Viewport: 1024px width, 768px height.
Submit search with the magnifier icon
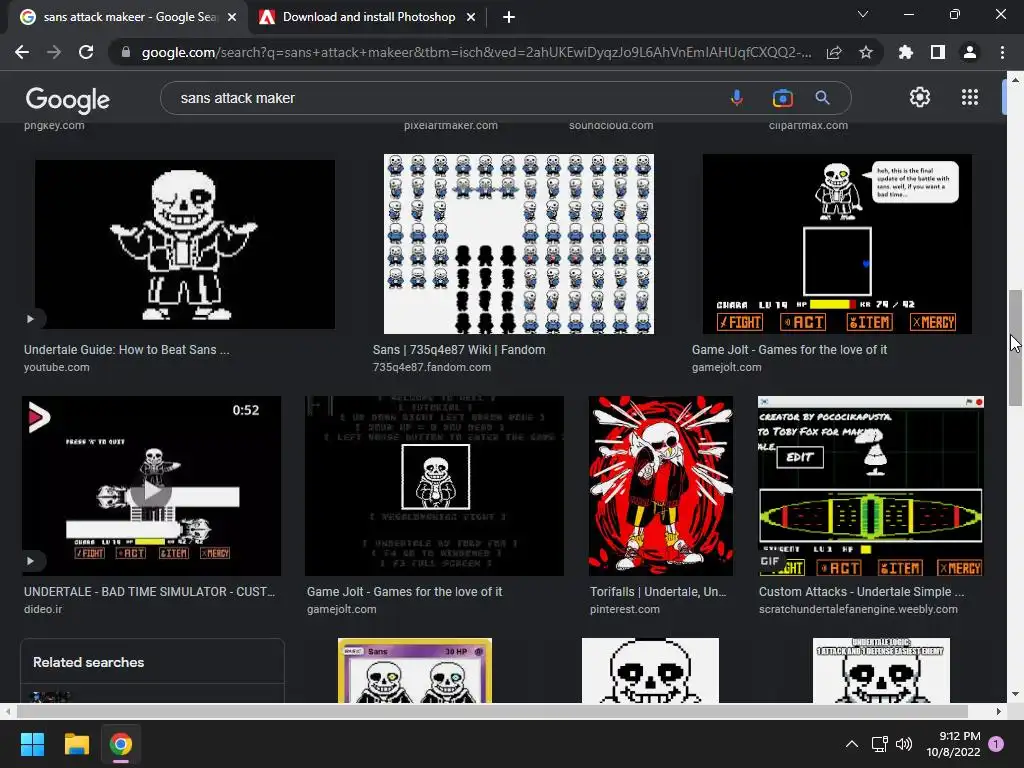822,98
